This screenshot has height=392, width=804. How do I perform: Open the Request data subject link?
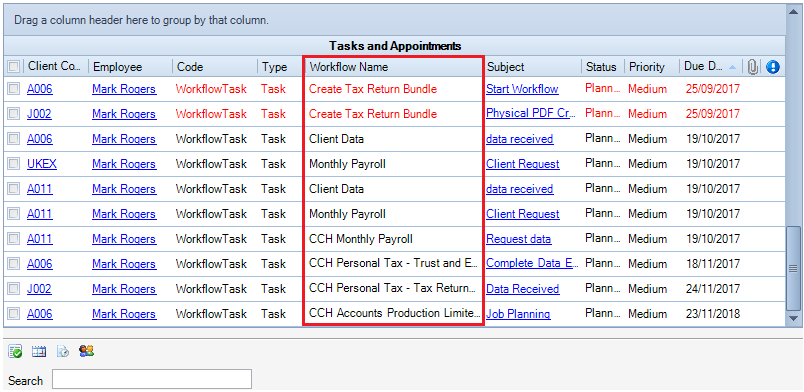[x=518, y=239]
